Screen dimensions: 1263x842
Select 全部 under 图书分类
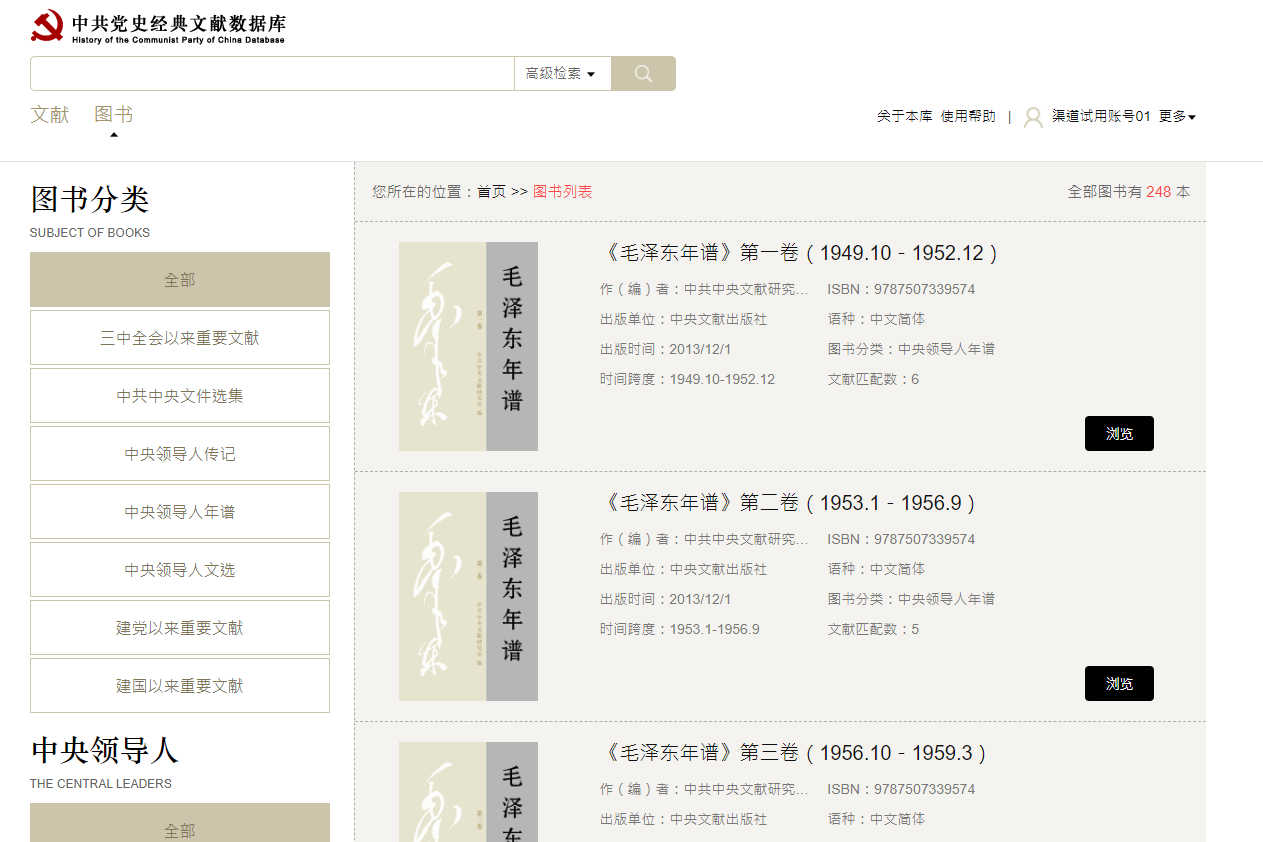tap(180, 280)
